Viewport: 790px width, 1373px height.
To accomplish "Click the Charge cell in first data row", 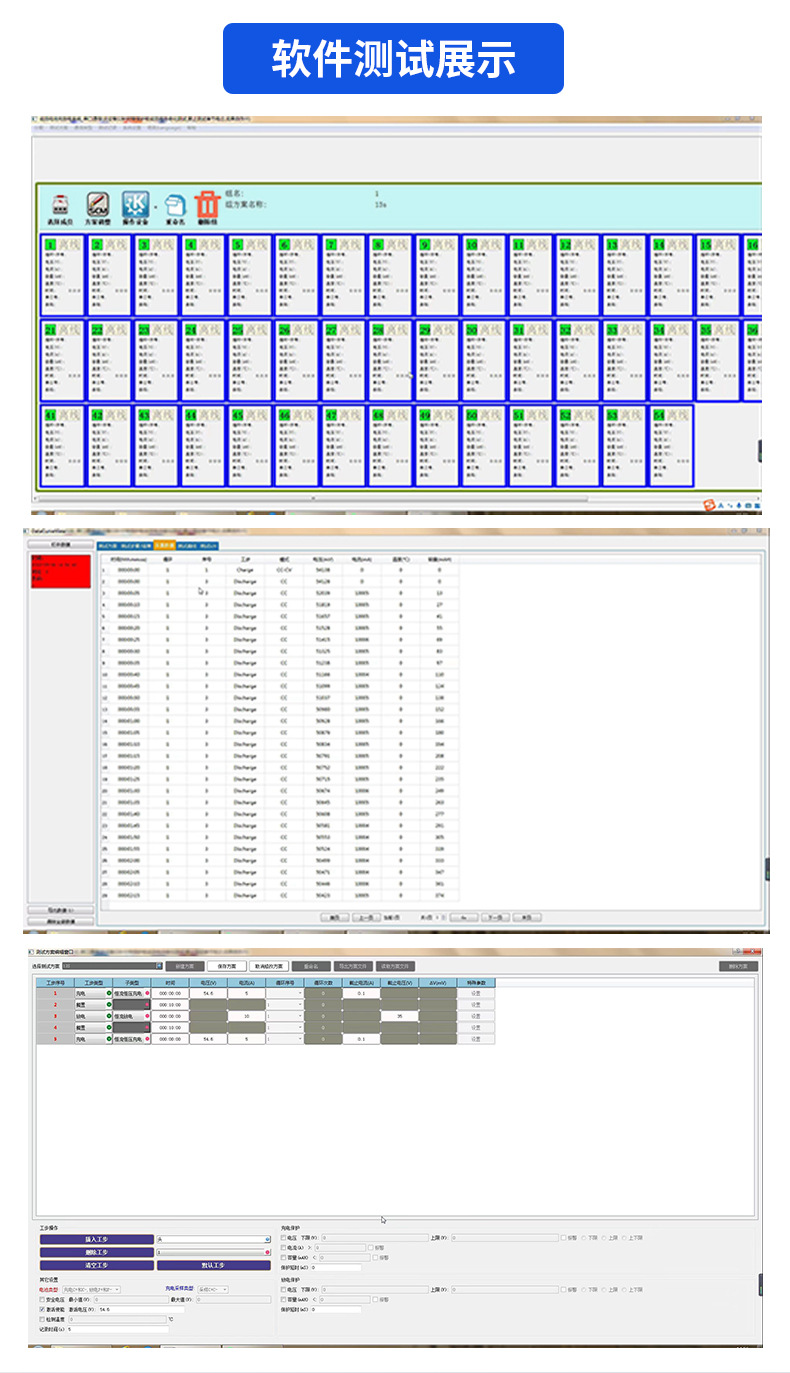I will [x=245, y=569].
